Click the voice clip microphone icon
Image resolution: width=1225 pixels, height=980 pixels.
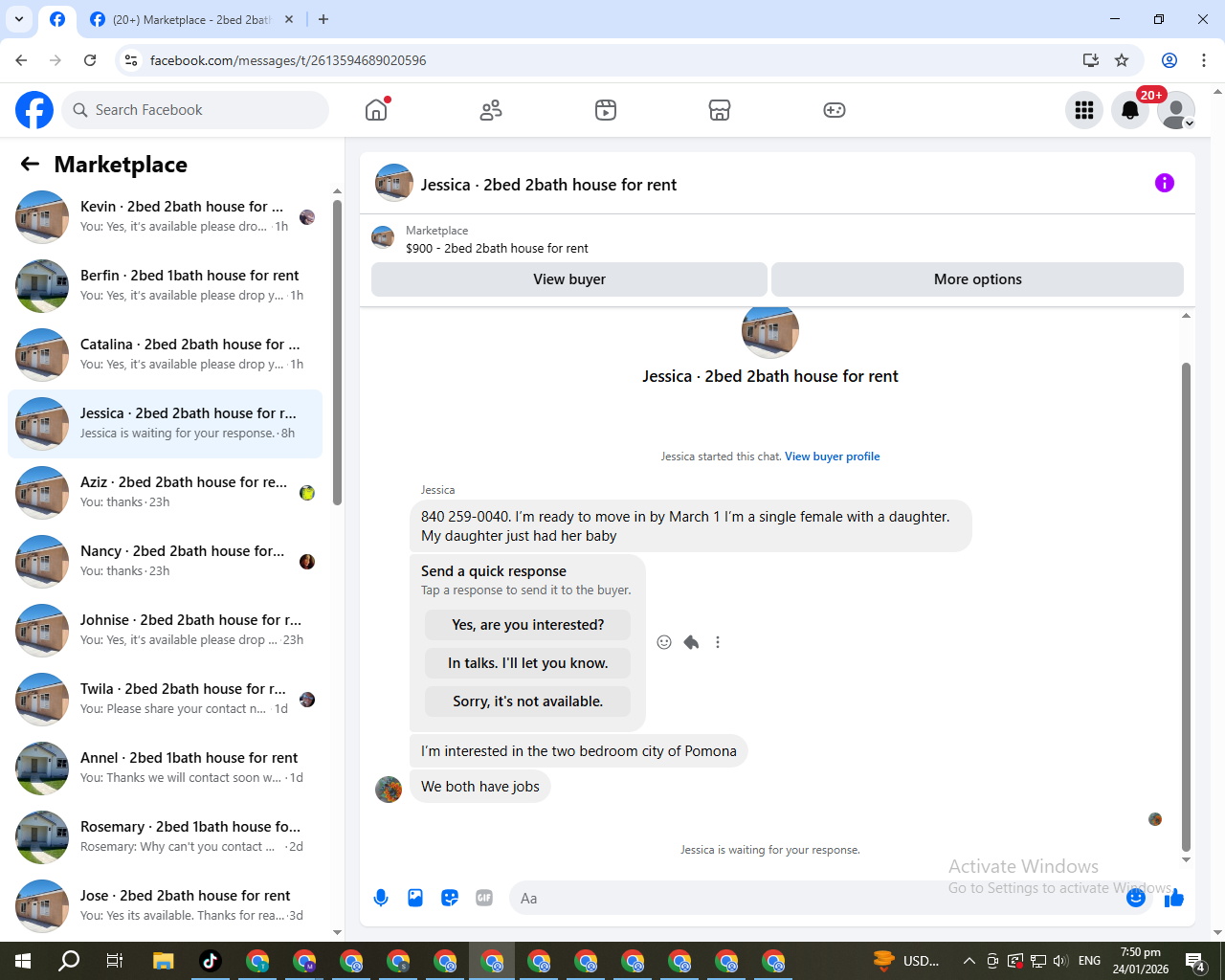tap(381, 898)
